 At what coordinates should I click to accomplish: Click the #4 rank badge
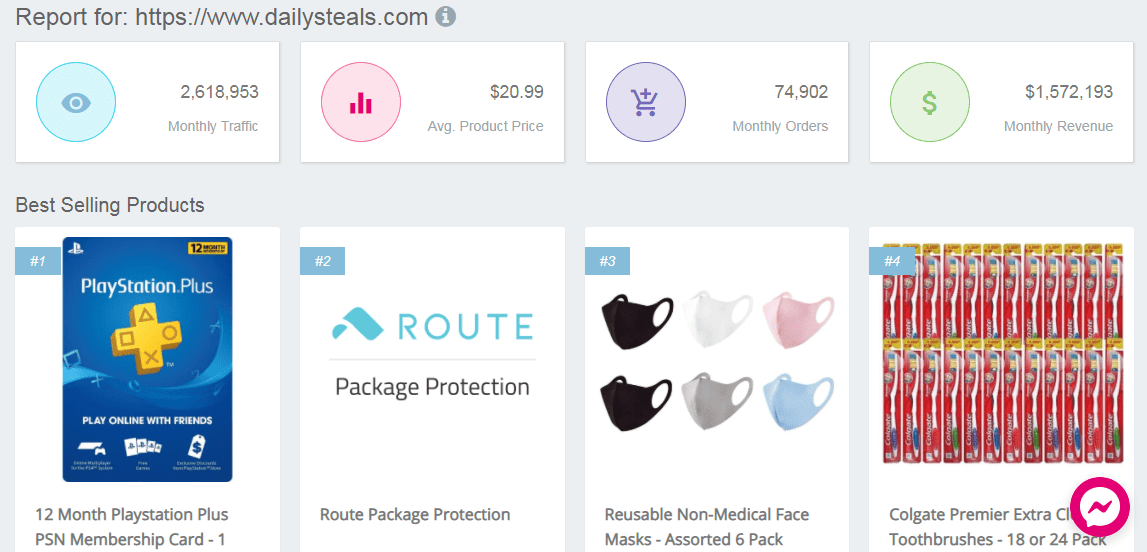[892, 261]
